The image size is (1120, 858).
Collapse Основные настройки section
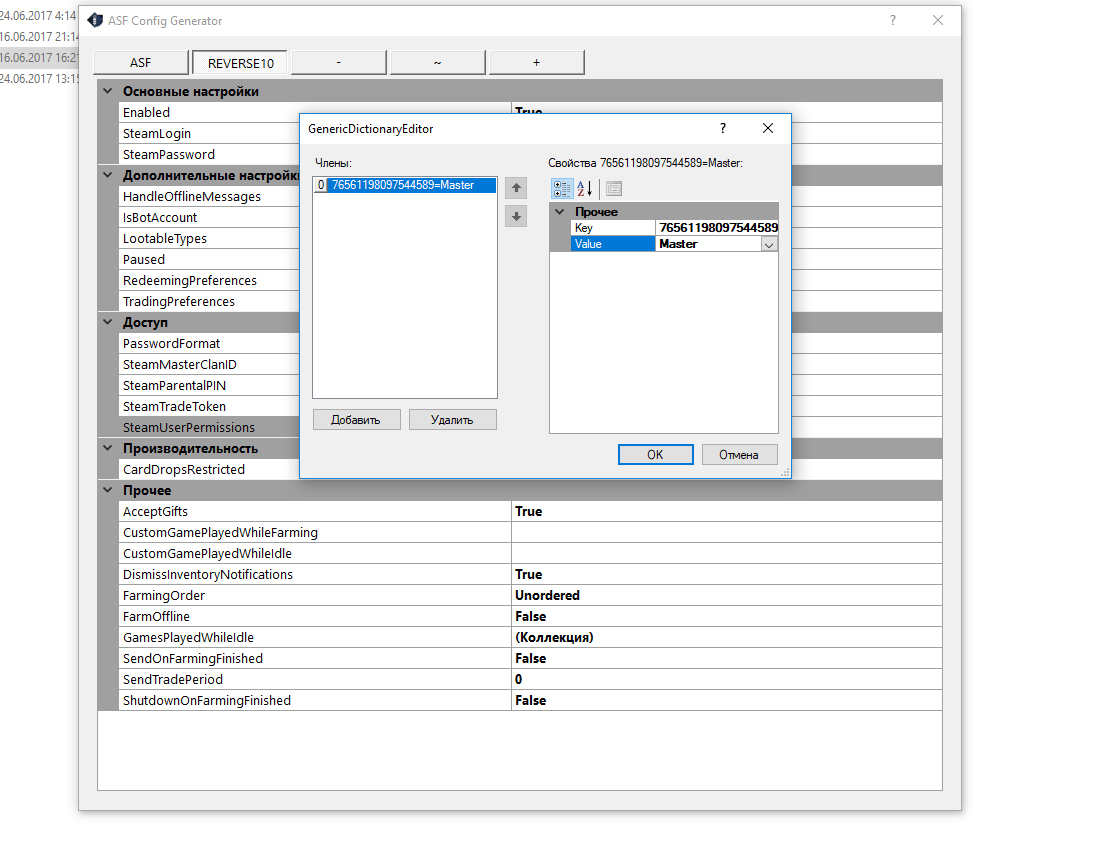pyautogui.click(x=108, y=91)
